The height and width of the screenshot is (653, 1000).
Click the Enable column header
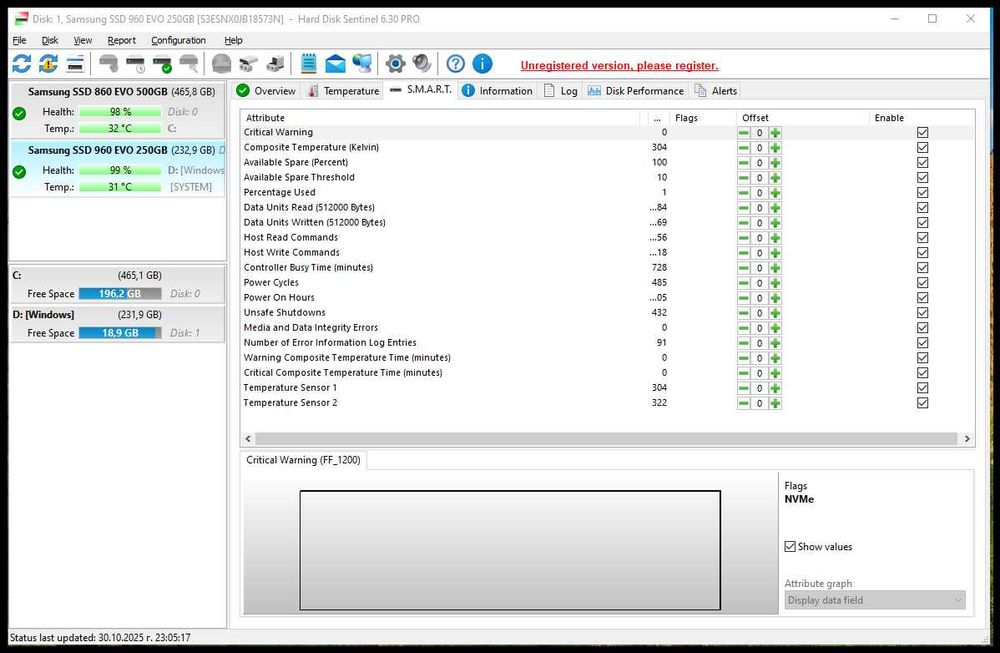point(921,118)
